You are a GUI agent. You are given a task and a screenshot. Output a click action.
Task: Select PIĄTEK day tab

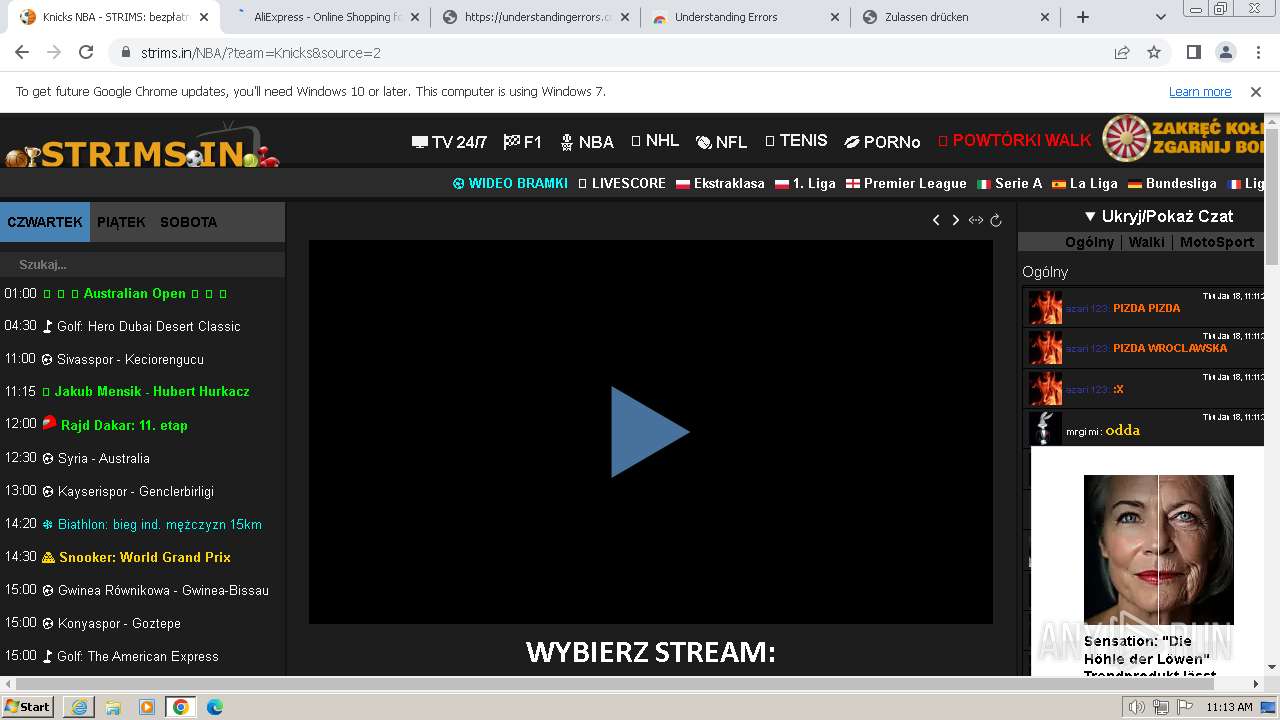point(121,222)
